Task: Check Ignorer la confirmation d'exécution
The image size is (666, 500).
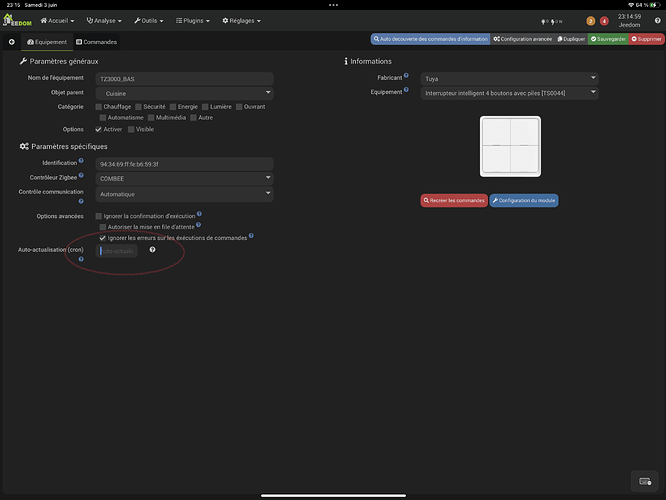Action: [99, 215]
